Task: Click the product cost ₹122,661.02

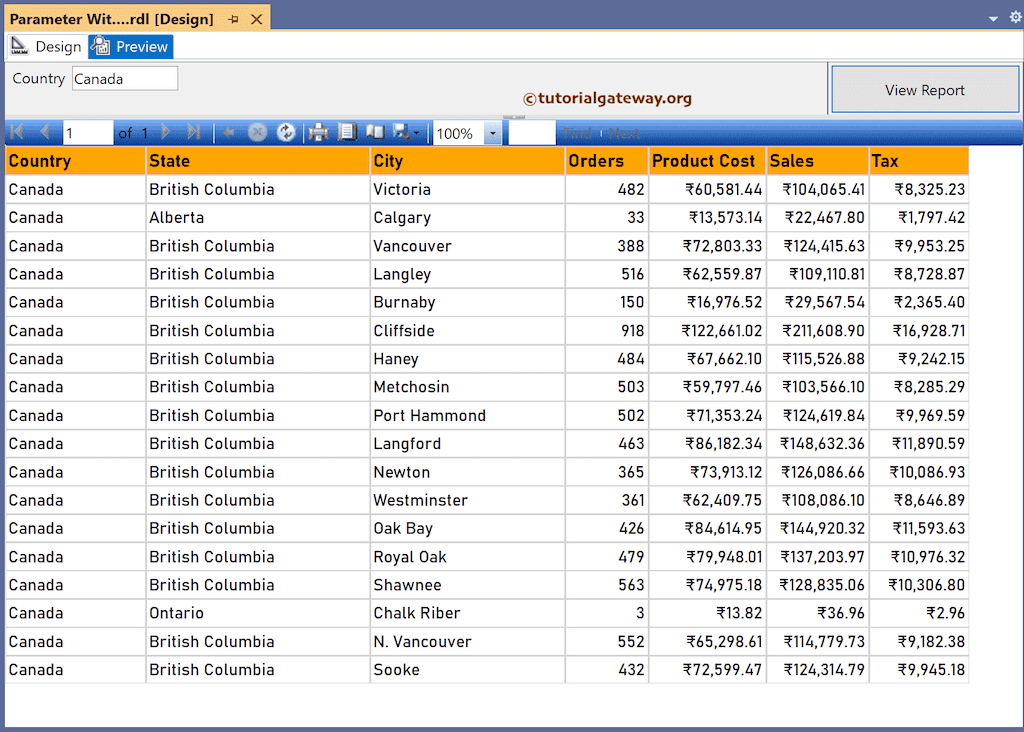Action: tap(722, 331)
